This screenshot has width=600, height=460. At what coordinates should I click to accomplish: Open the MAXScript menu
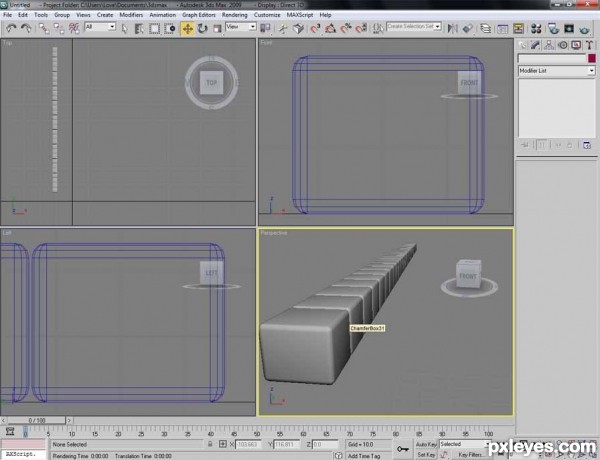[x=300, y=15]
